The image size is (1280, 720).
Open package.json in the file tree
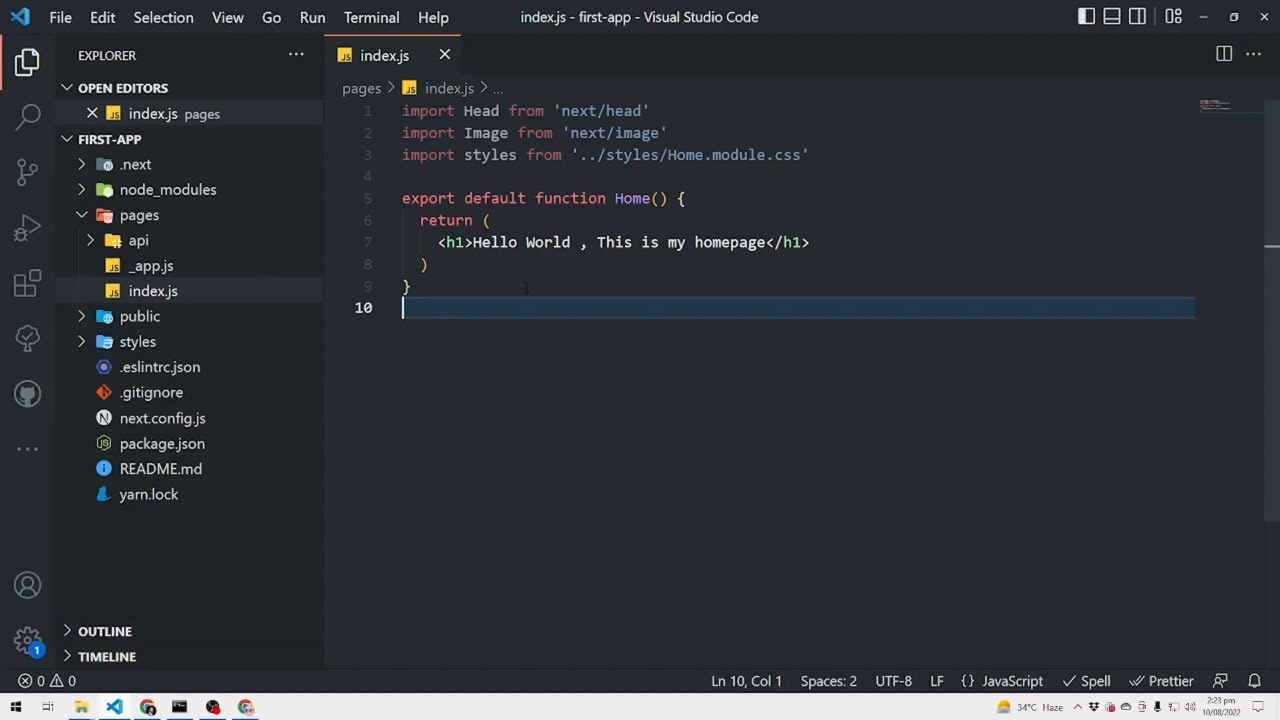[162, 443]
